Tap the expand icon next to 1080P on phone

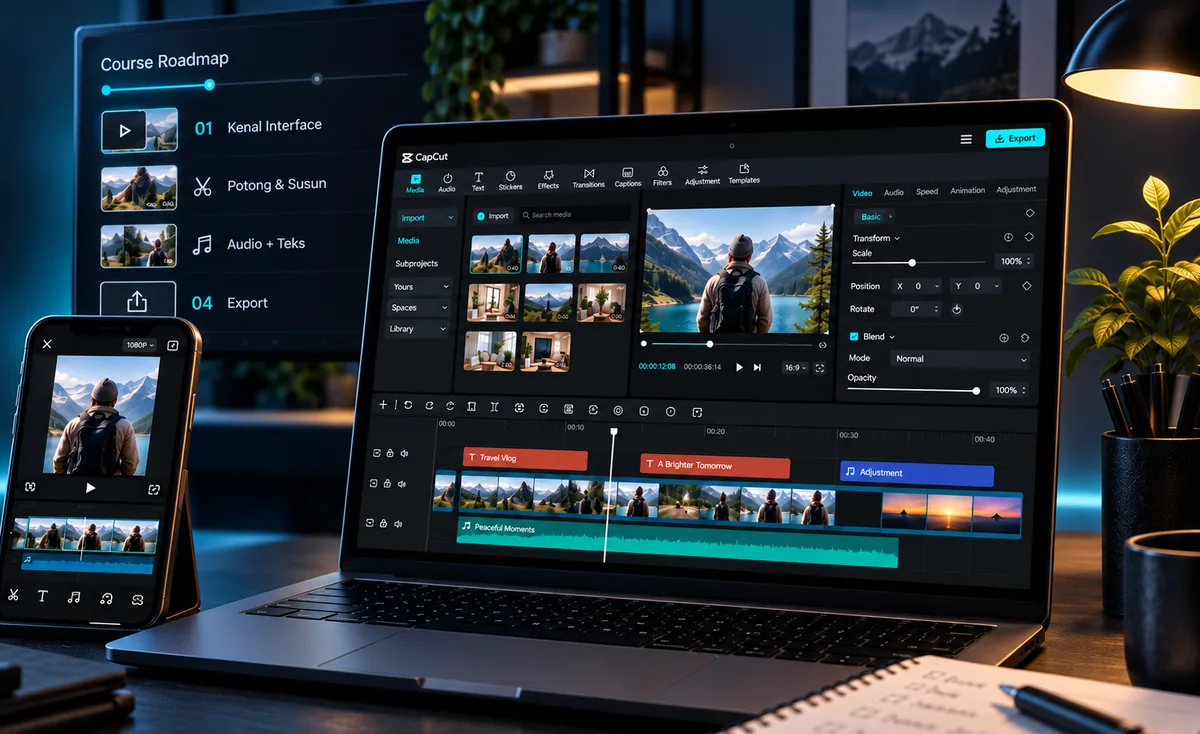pos(172,345)
